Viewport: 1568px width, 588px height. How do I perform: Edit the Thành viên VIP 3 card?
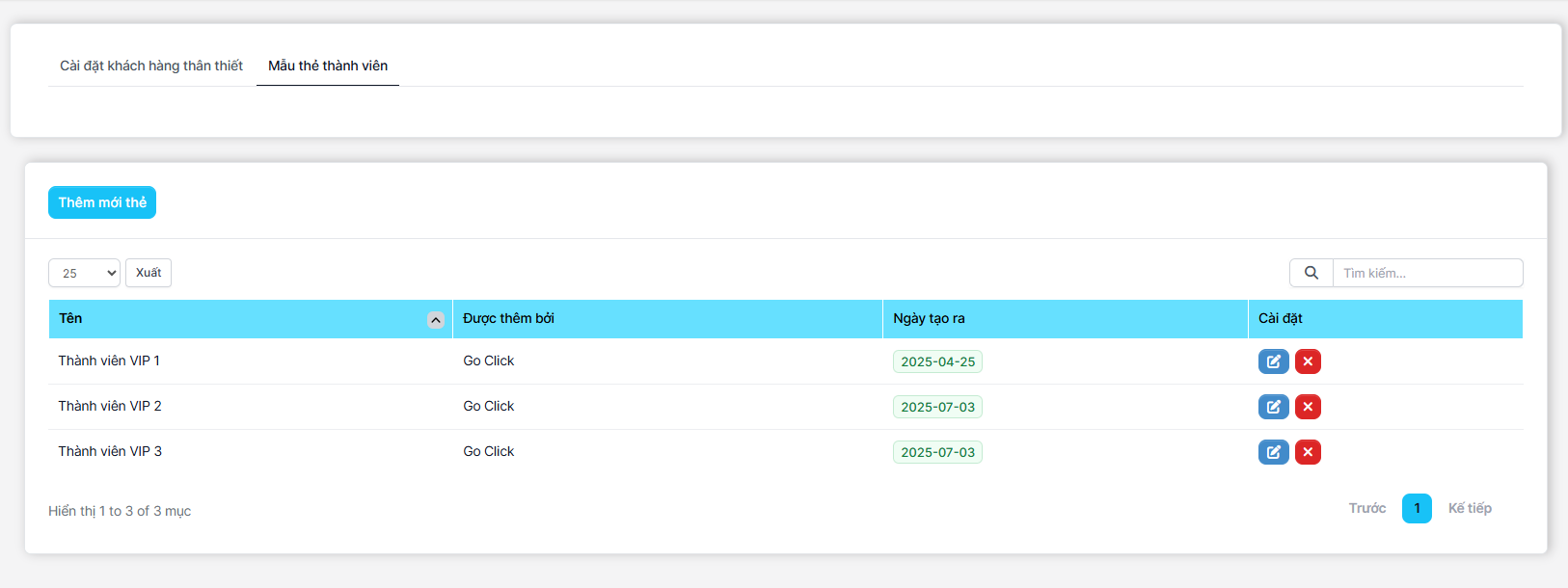[x=1273, y=452]
